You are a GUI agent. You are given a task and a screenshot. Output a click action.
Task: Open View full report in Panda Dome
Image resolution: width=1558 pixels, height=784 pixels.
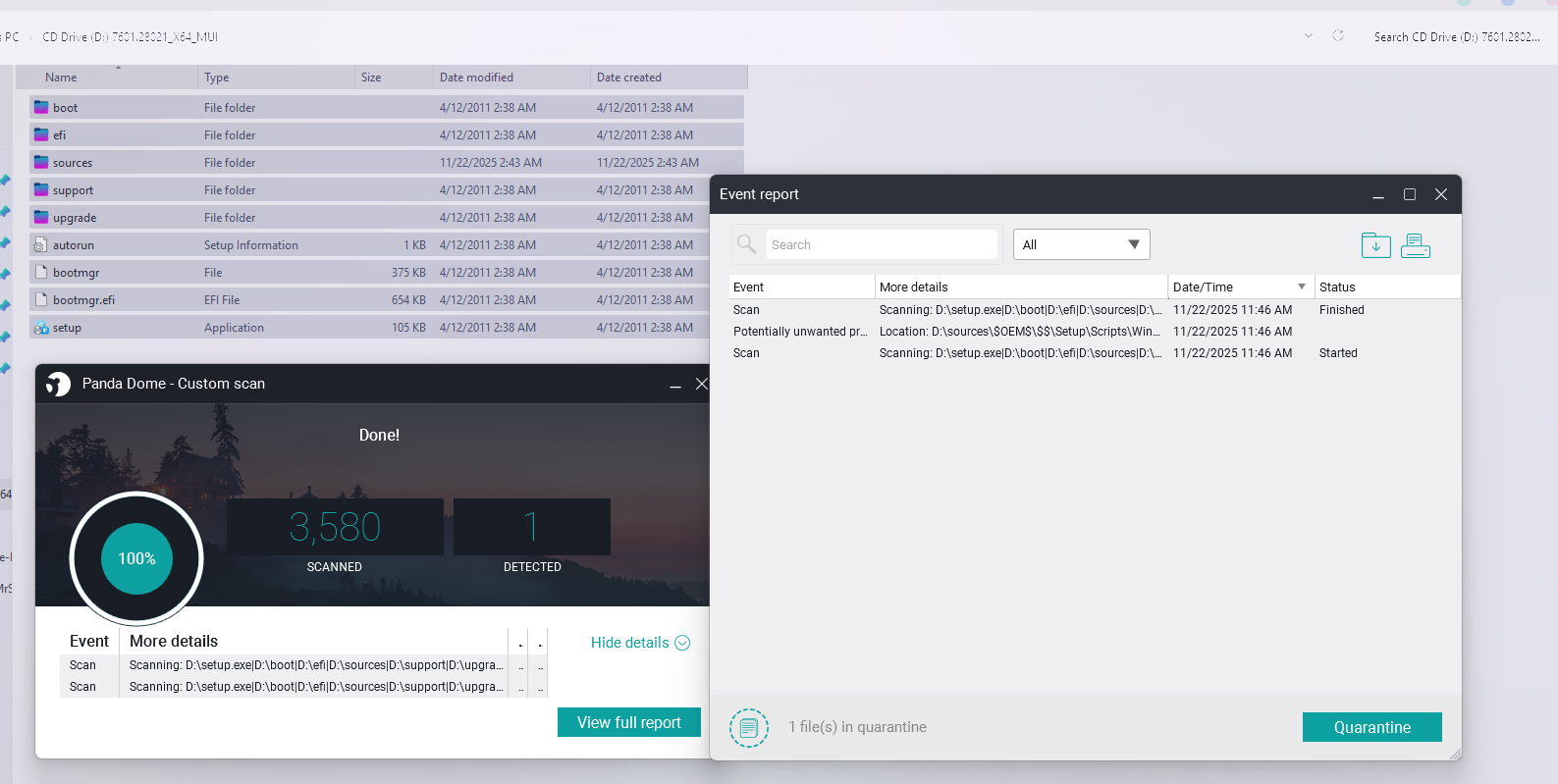pos(628,722)
